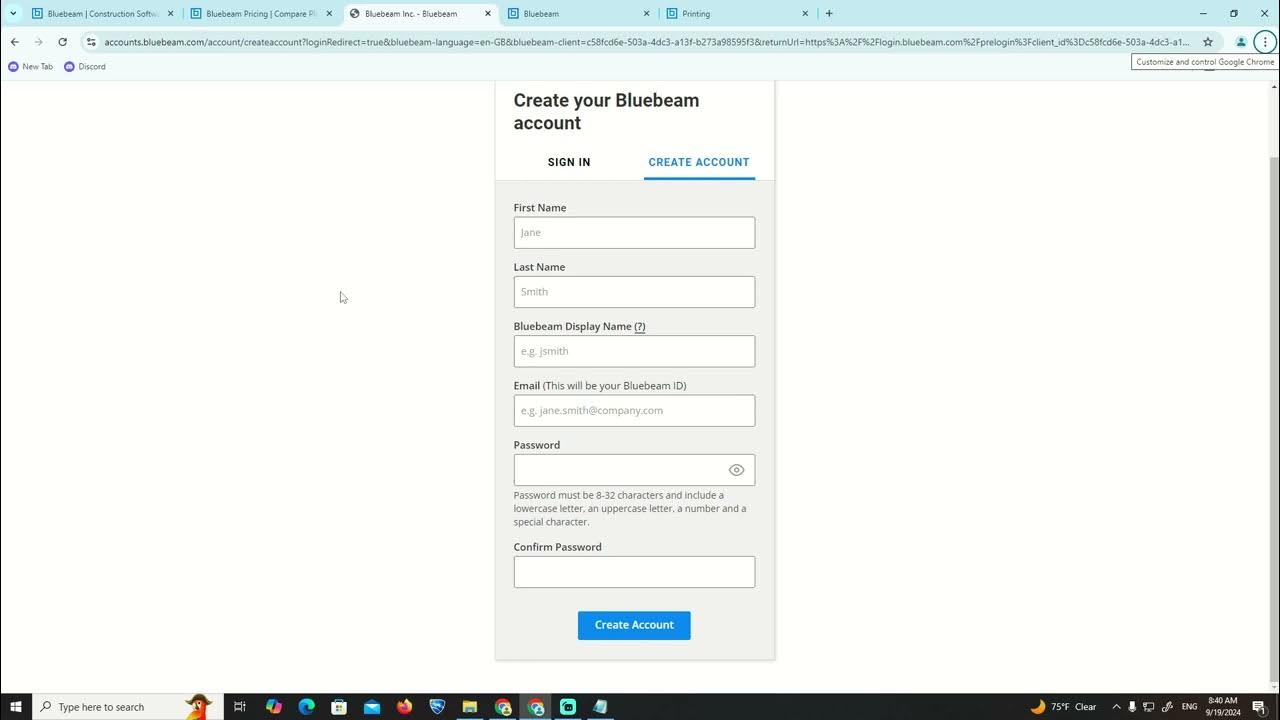
Task: Open the notepad-style app in taskbar
Action: coord(600,707)
